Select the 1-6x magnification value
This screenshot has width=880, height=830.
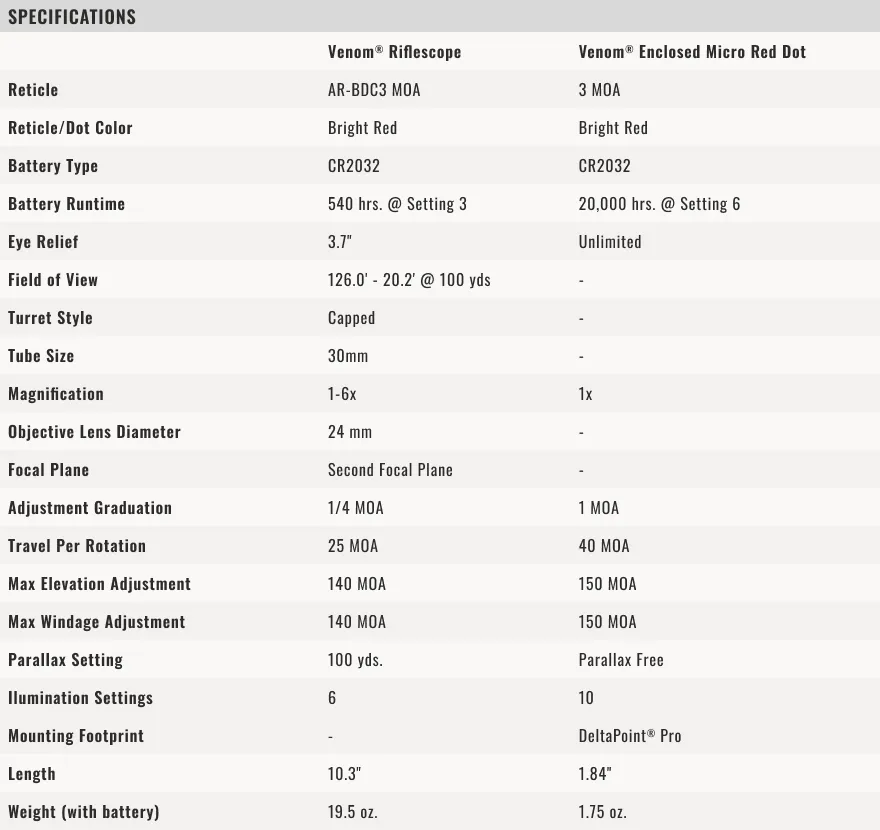click(x=342, y=394)
